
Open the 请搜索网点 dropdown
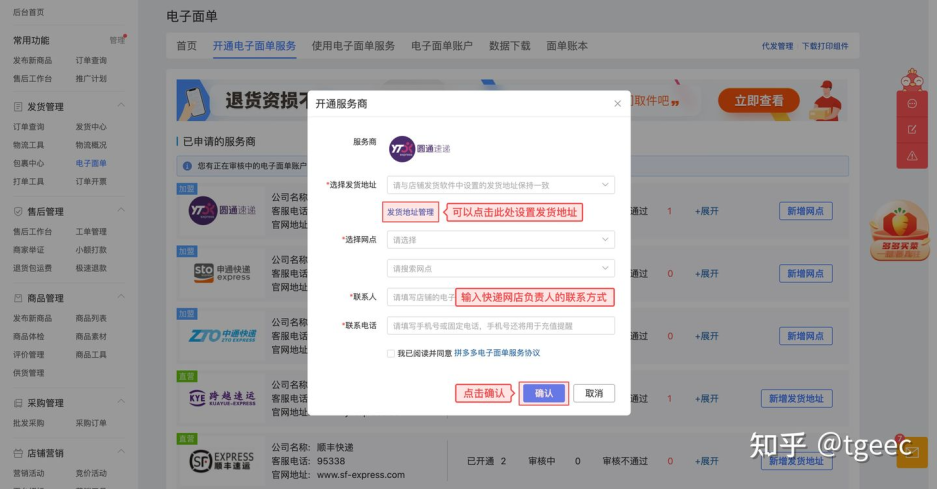500,268
